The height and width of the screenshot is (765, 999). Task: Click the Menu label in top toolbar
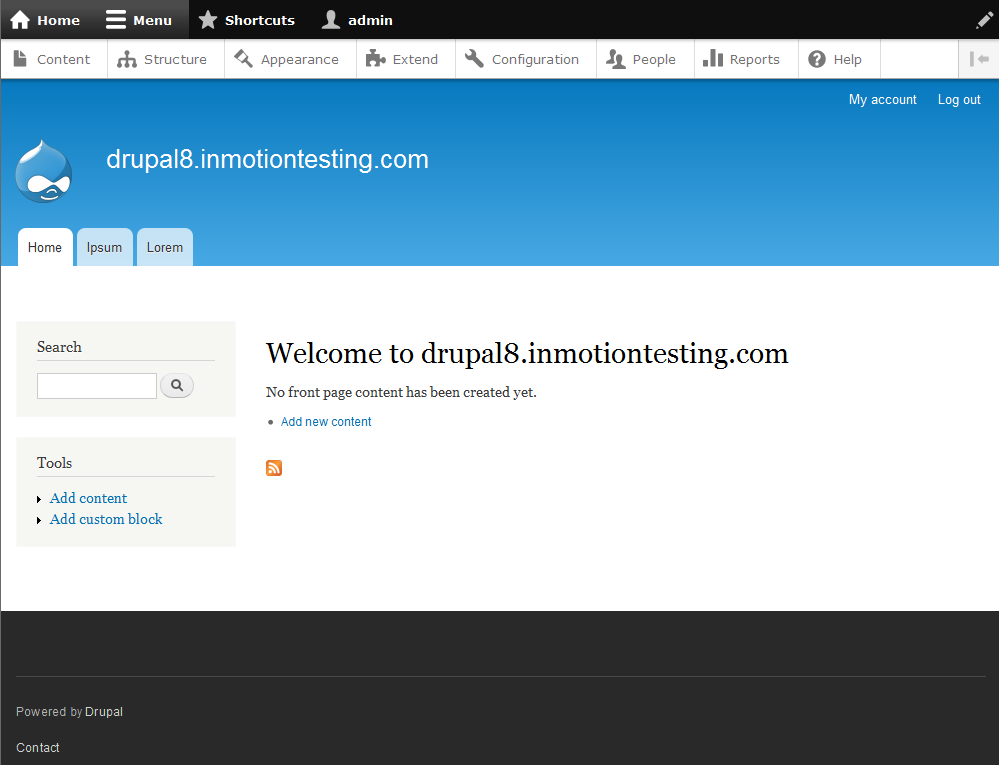(x=152, y=20)
